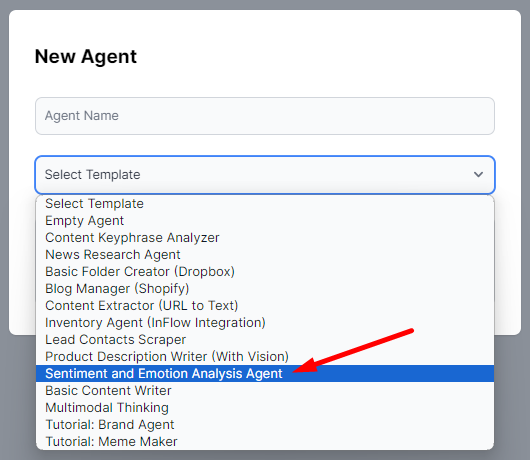530x460 pixels.
Task: Select Tutorial: Brand Agent option
Action: coord(265,425)
